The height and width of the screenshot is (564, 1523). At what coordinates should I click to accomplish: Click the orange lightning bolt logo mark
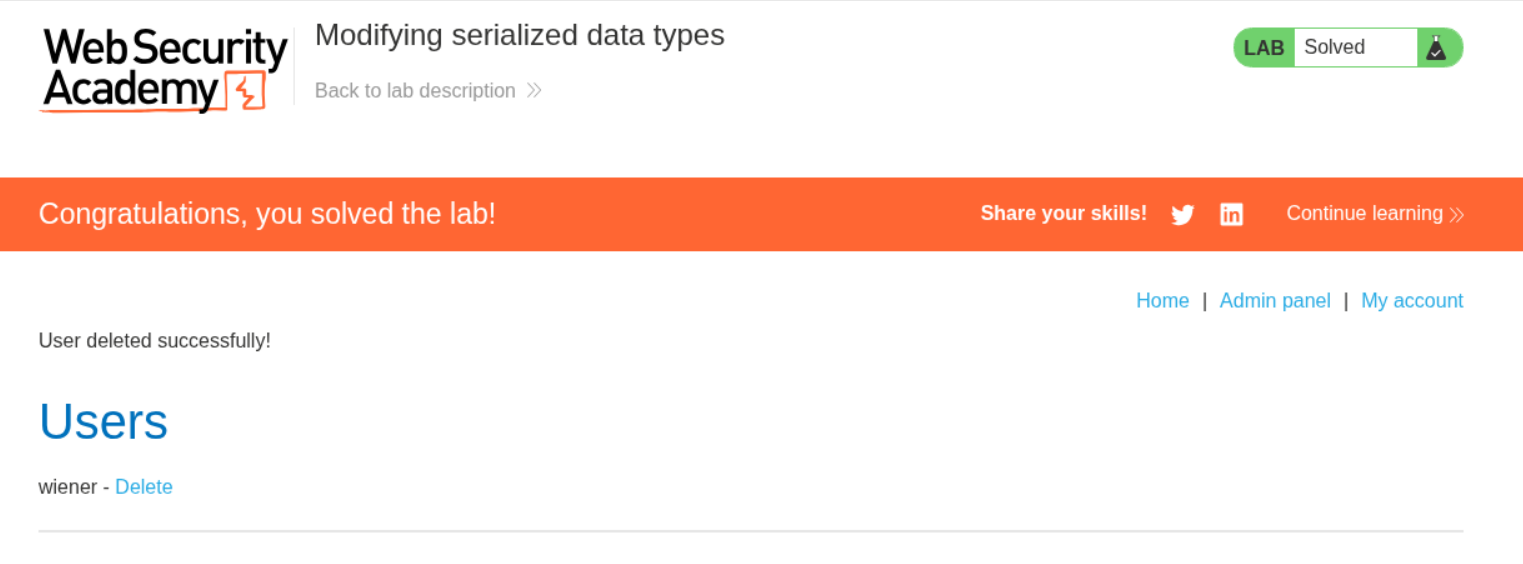pyautogui.click(x=245, y=92)
